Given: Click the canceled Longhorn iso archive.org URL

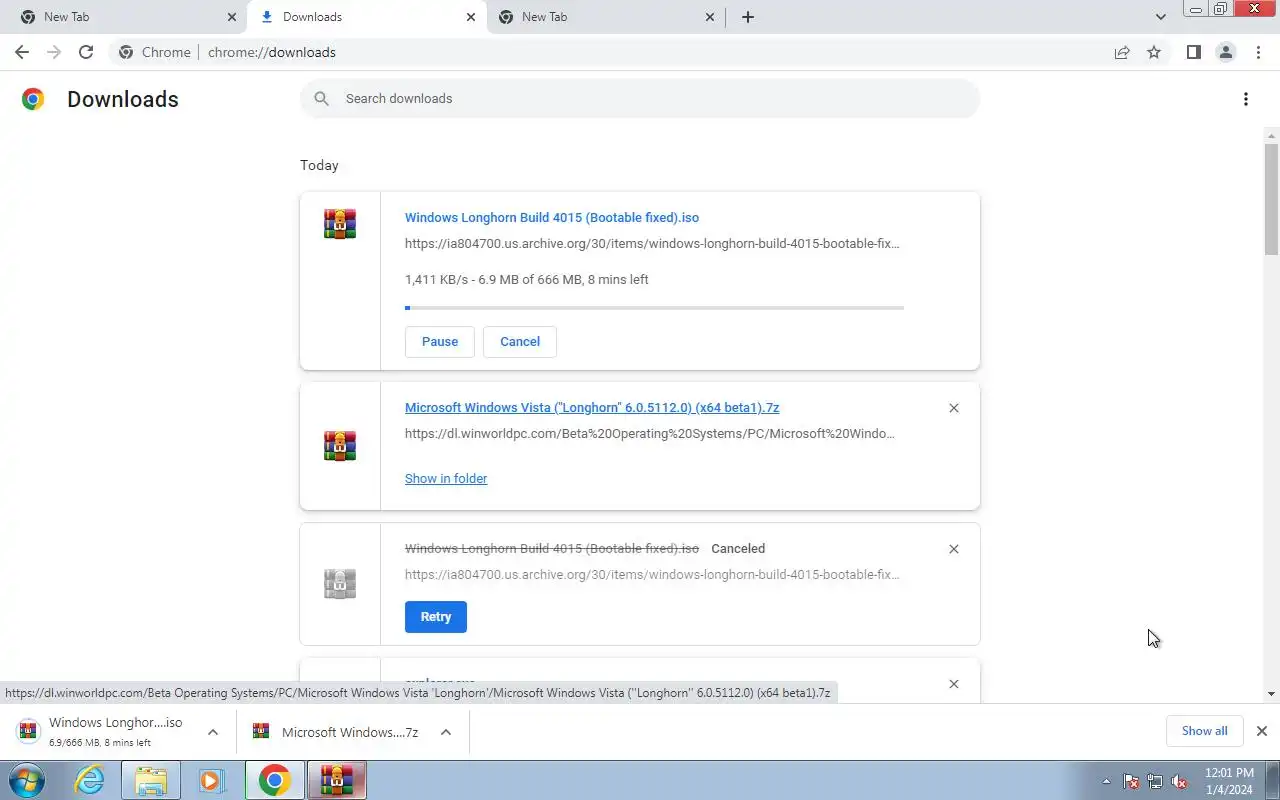Looking at the screenshot, I should click(x=652, y=575).
